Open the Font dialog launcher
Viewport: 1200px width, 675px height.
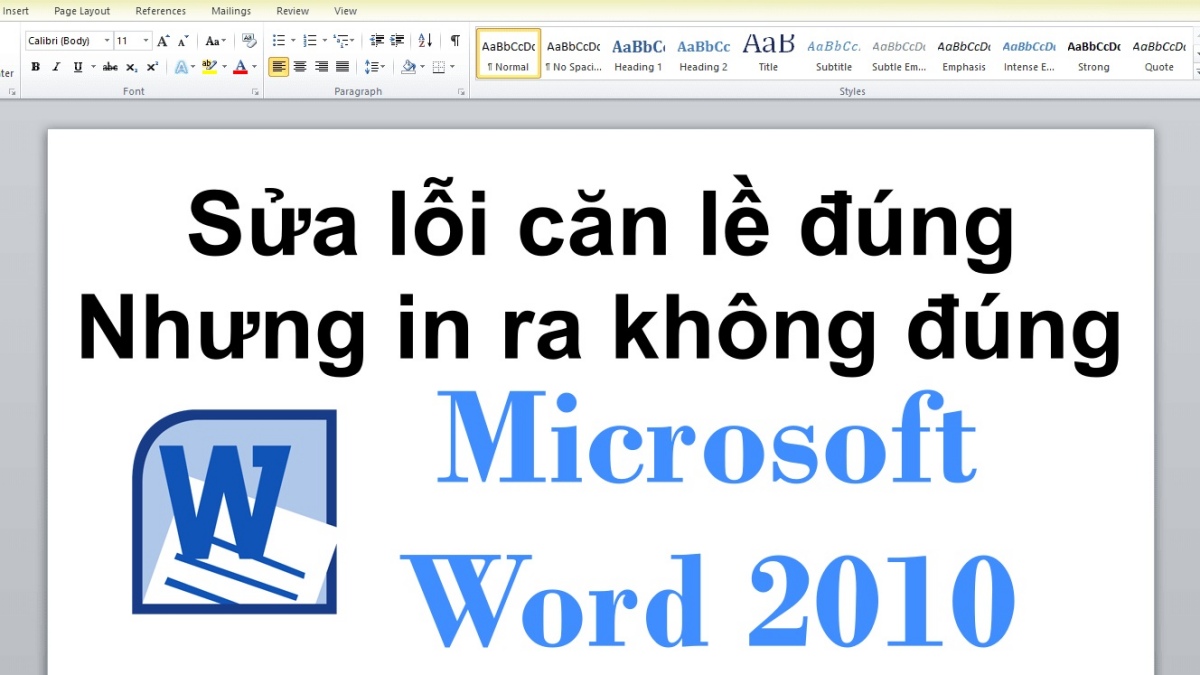click(256, 92)
